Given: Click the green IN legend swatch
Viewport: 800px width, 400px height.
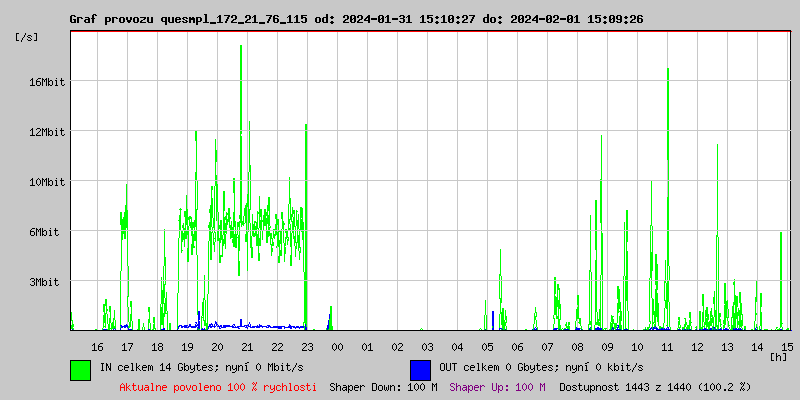Looking at the screenshot, I should tap(80, 369).
